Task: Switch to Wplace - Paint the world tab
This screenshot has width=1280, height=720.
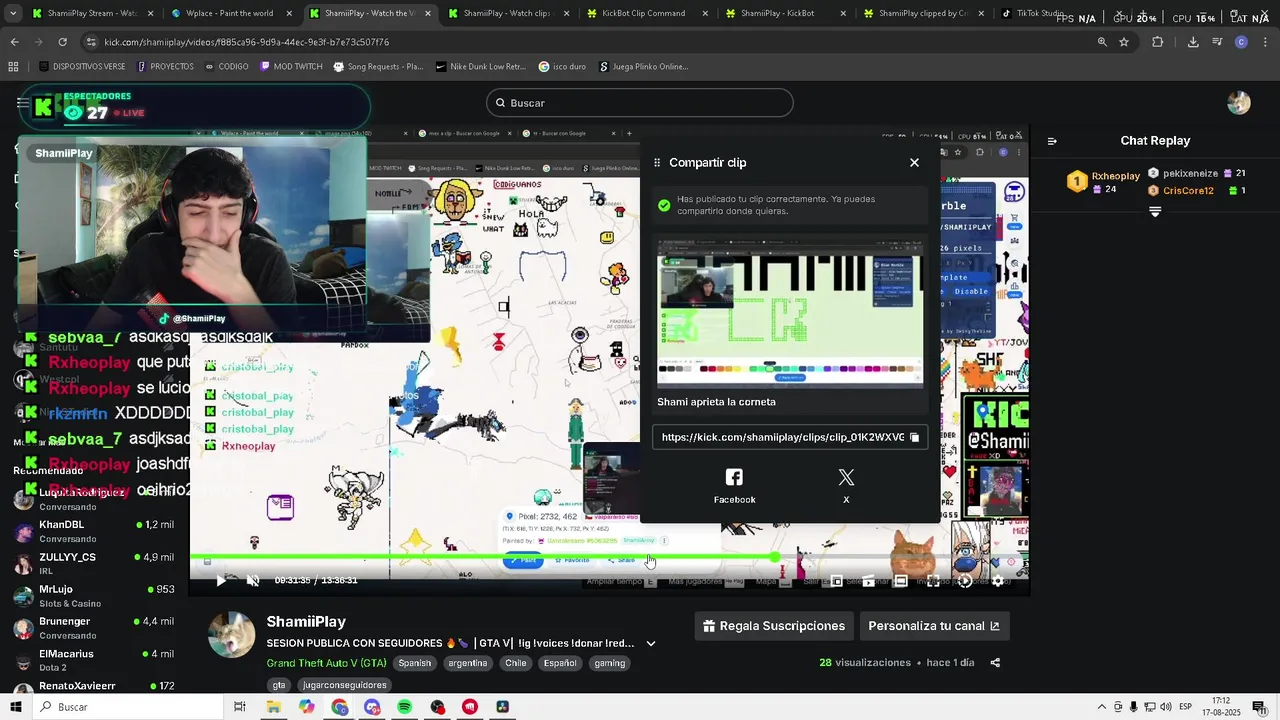Action: (228, 14)
